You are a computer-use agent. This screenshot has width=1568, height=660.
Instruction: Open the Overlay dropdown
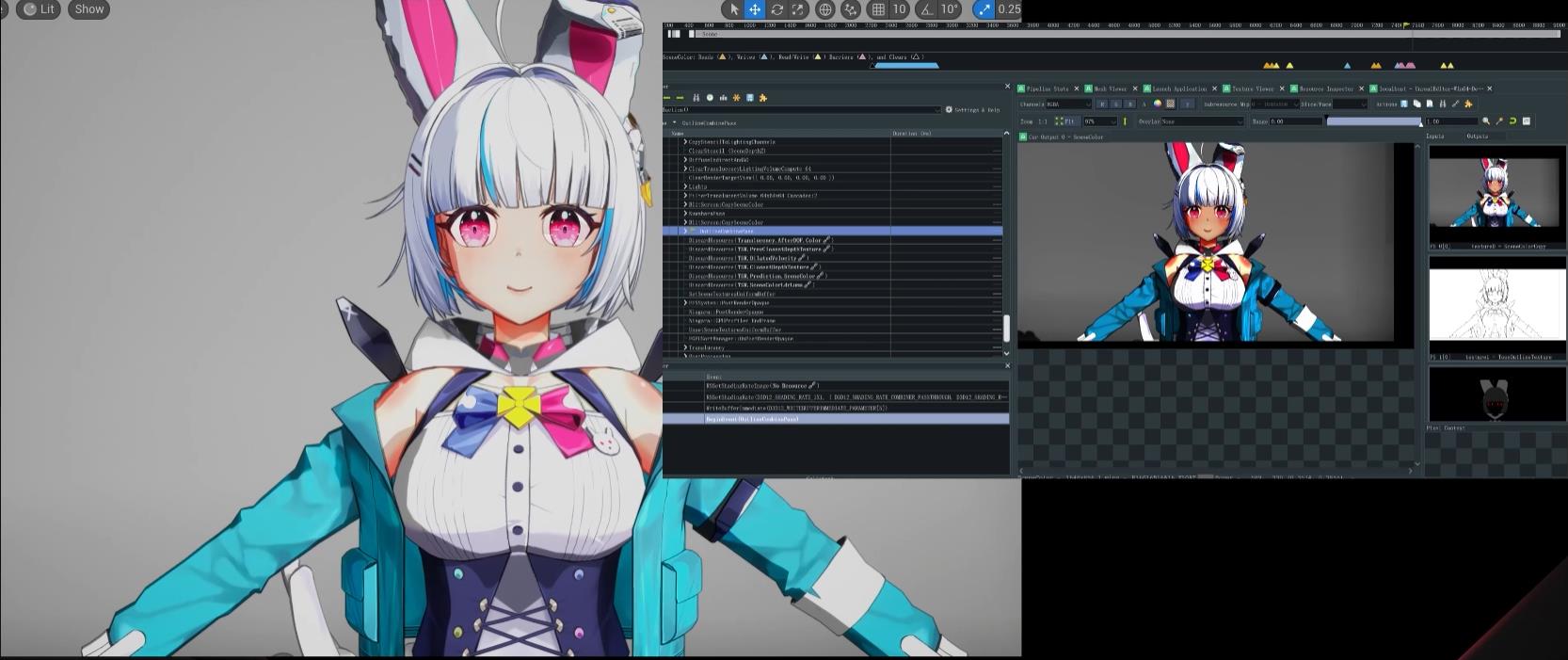(1203, 121)
